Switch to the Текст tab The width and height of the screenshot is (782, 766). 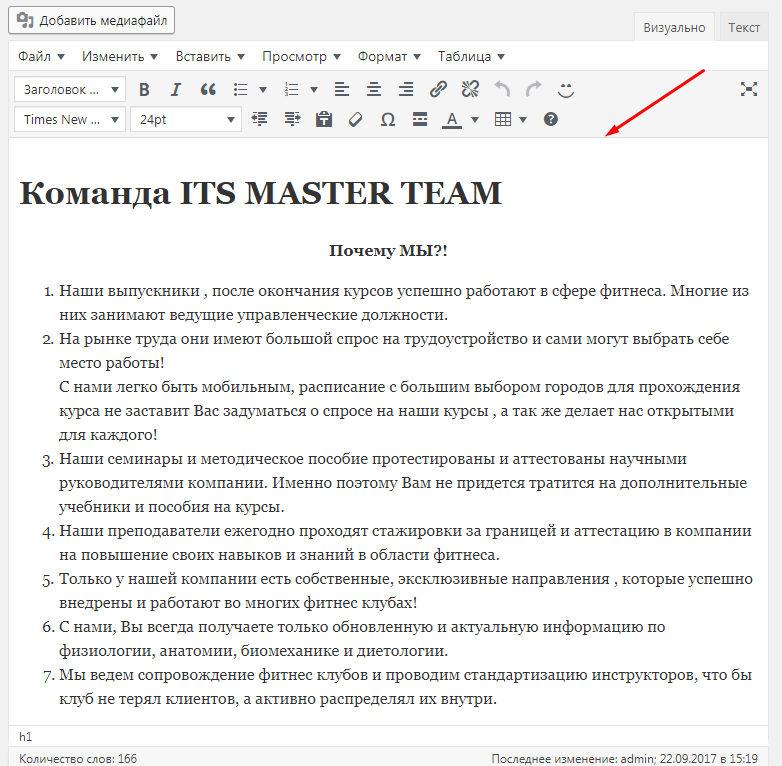pos(744,27)
